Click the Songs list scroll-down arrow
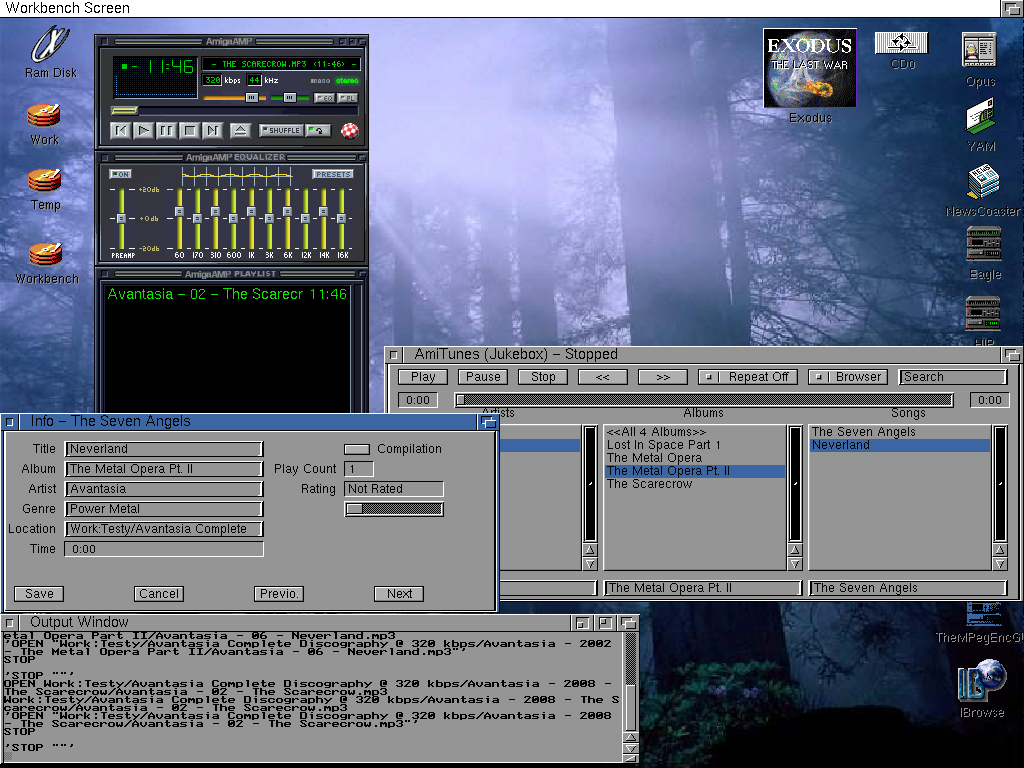The height and width of the screenshot is (768, 1024). point(1000,564)
